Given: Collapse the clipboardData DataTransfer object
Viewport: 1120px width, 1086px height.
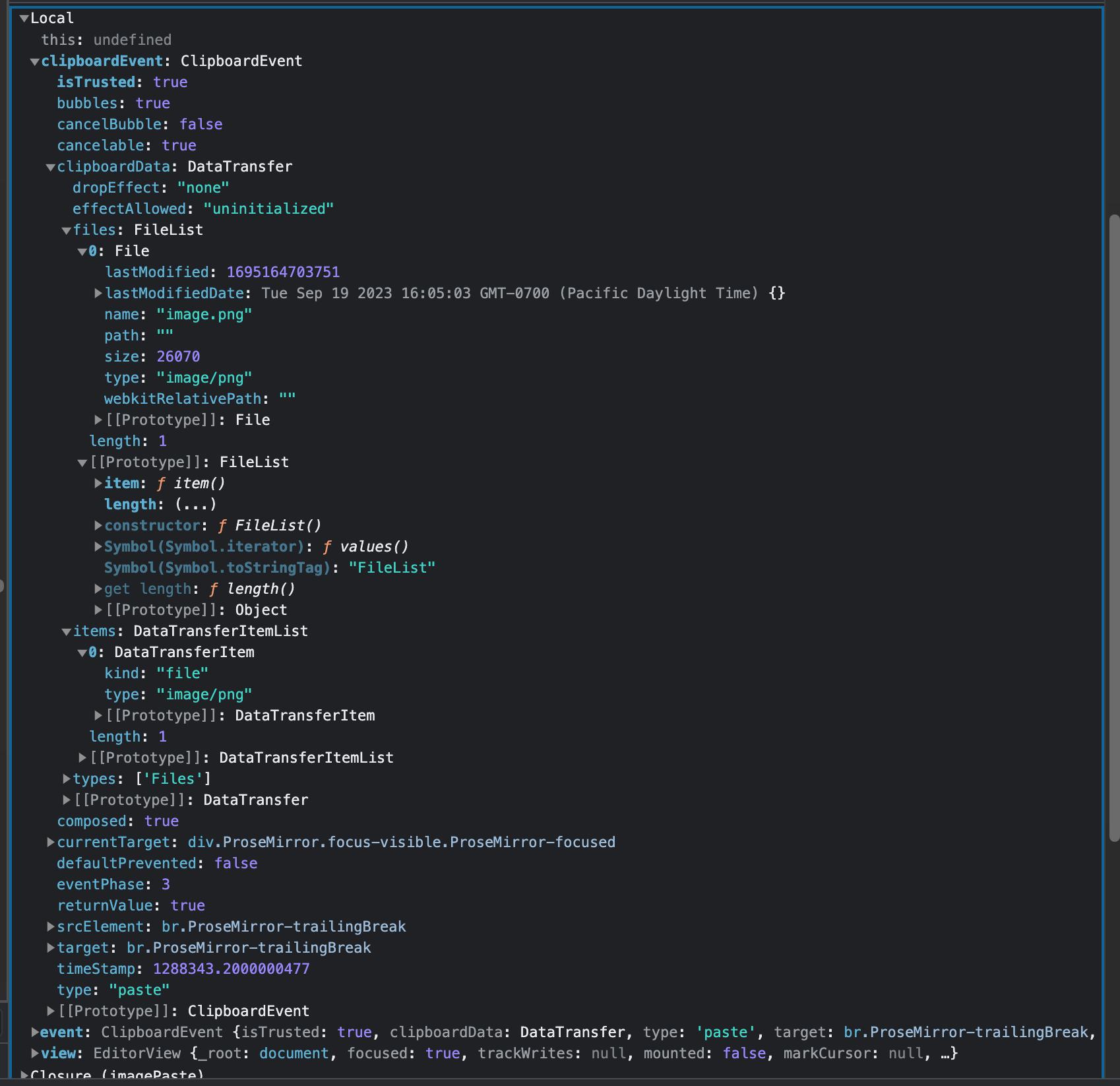Looking at the screenshot, I should [x=51, y=166].
